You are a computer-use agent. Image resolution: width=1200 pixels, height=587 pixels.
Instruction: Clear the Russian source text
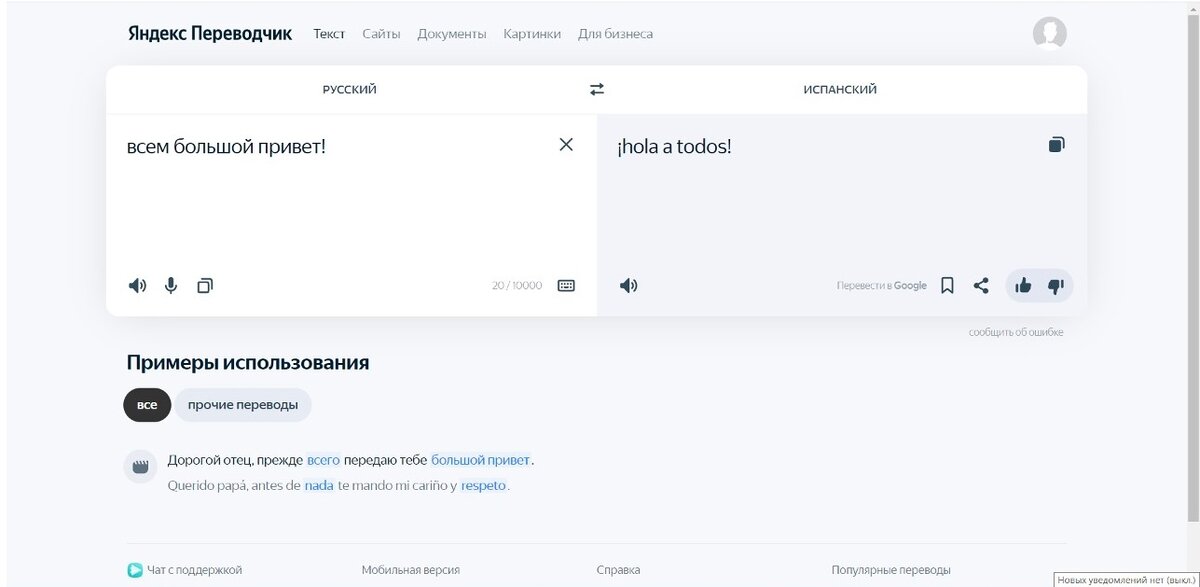click(566, 144)
